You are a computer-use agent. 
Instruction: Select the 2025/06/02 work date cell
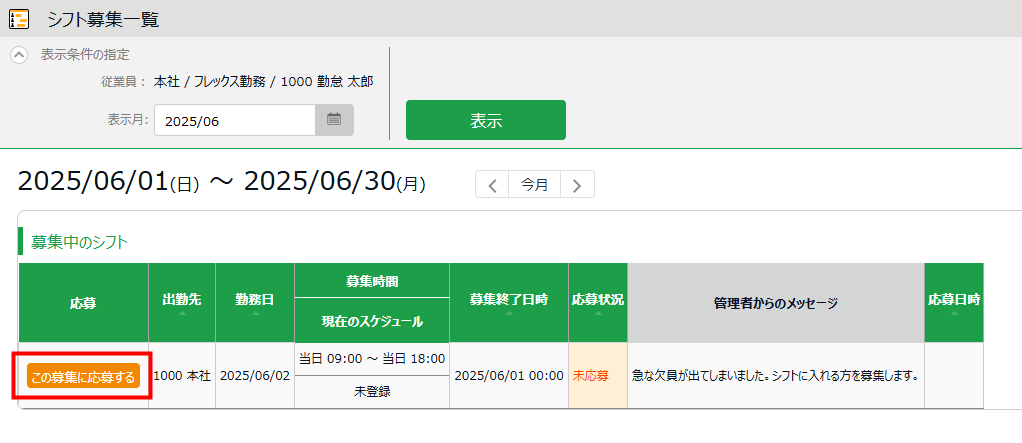point(255,376)
